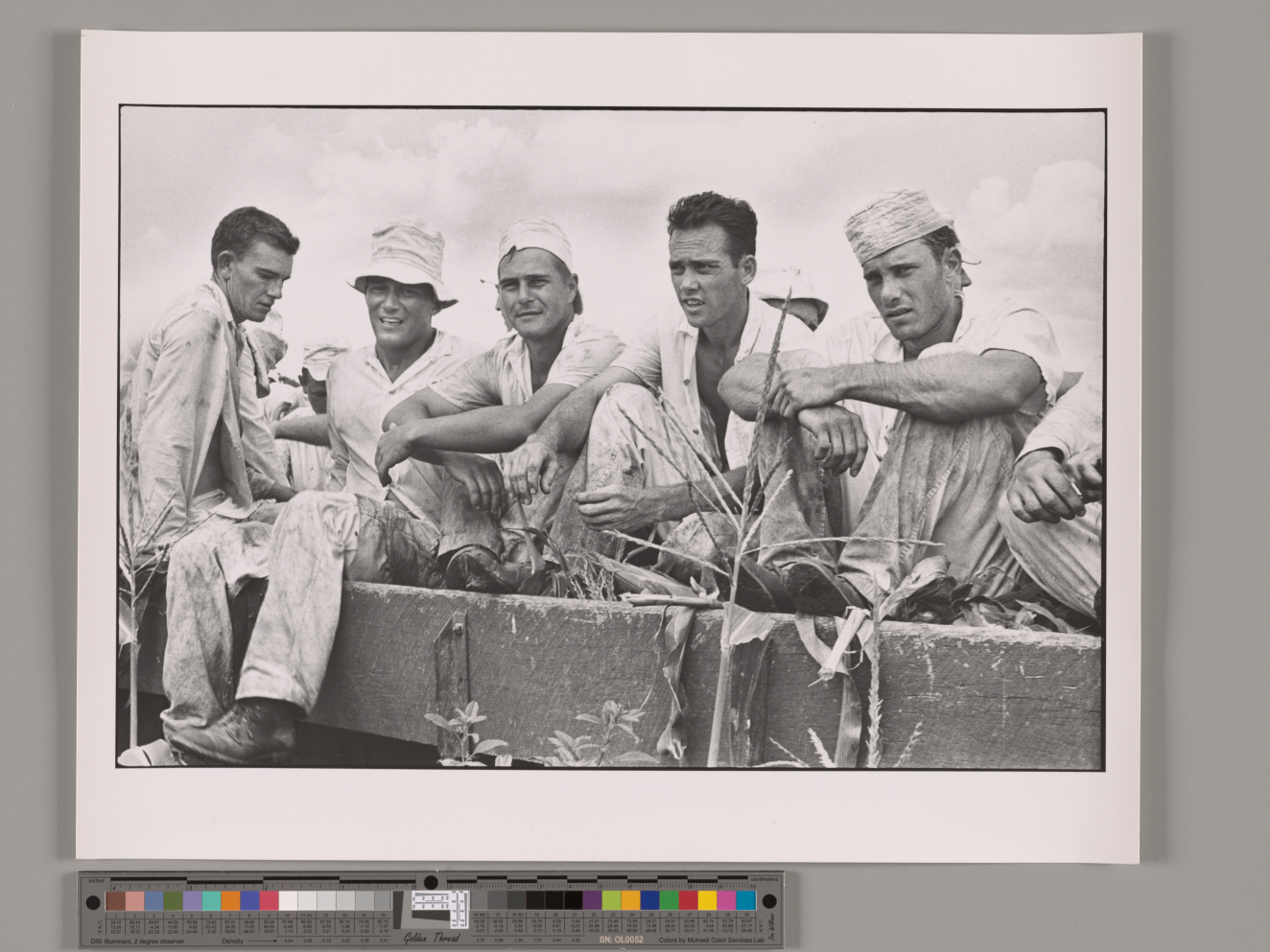
Task: Pick olive green color patch number 4
Action: click(x=173, y=901)
